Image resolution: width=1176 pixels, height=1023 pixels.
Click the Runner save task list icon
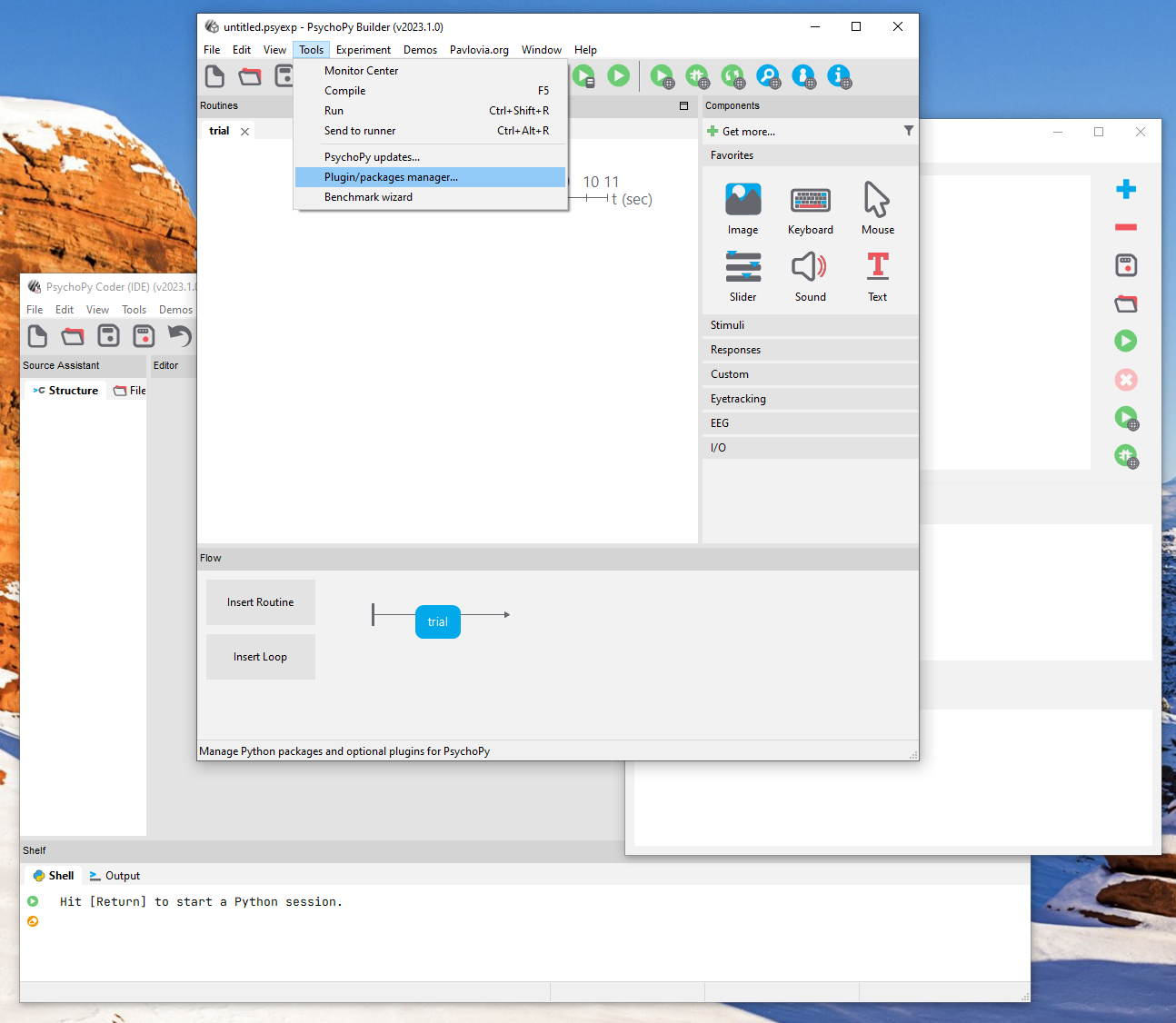click(x=1126, y=265)
